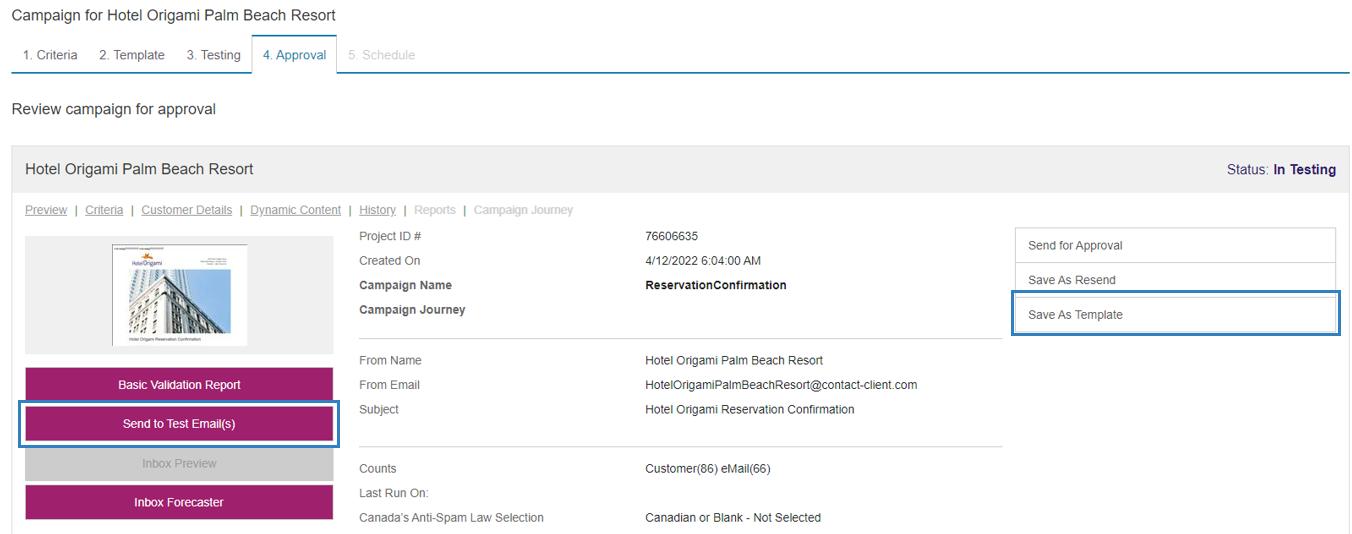Screen dimensions: 1352x534
Task: Open the Criteria link under campaign header
Action: [104, 210]
